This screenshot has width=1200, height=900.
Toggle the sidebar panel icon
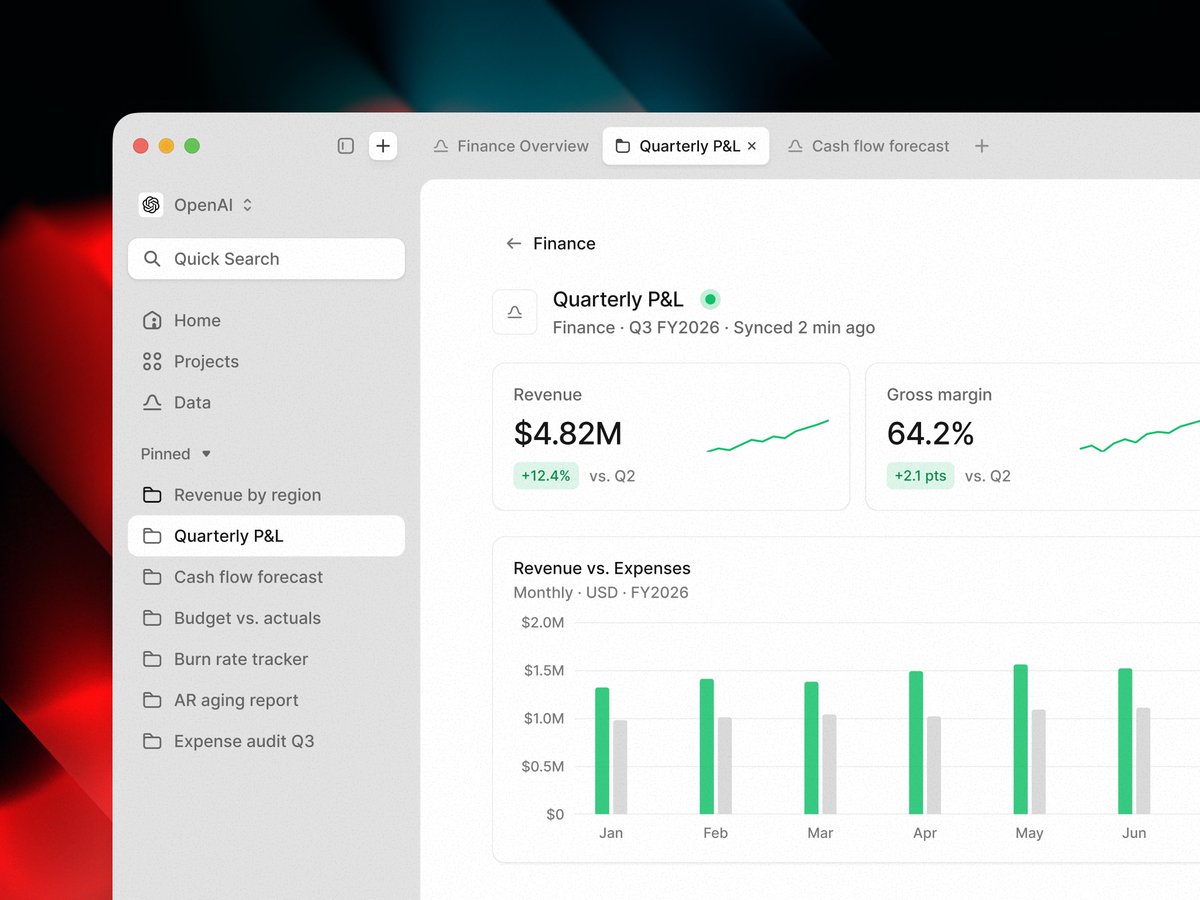(346, 146)
